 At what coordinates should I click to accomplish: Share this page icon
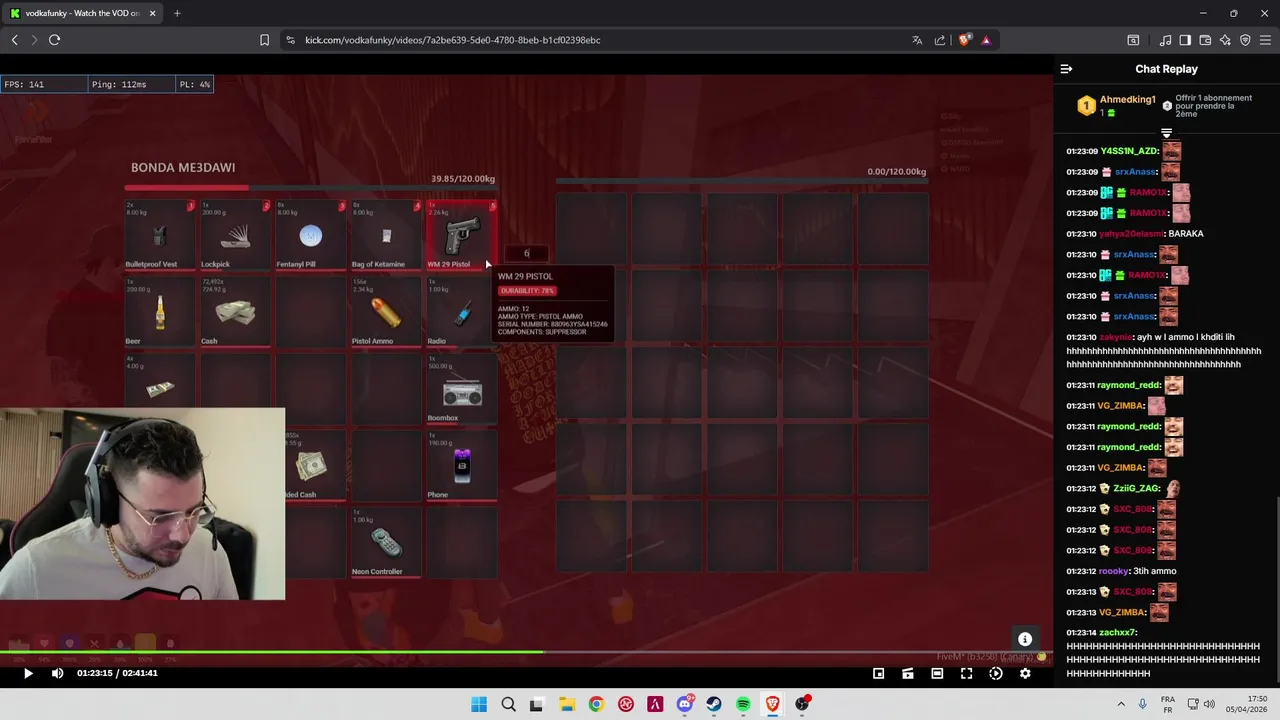pyautogui.click(x=940, y=40)
